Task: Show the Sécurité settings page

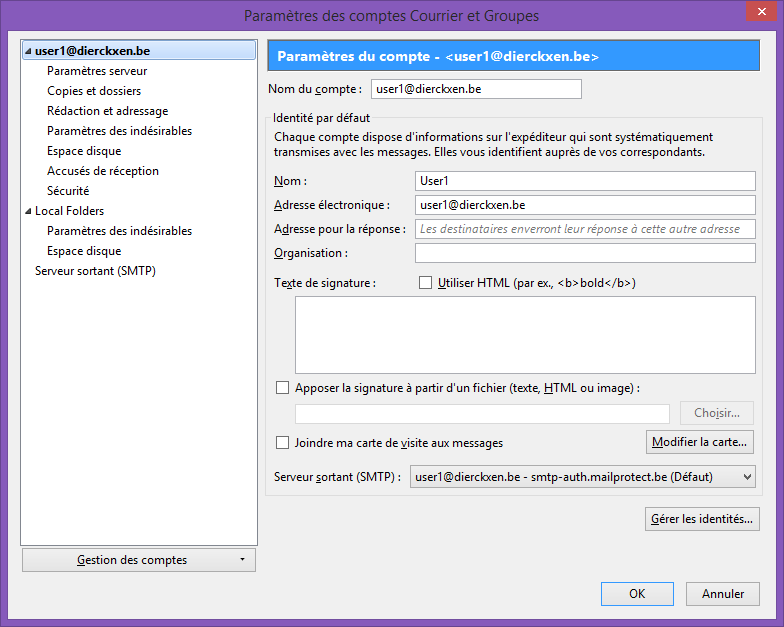Action: pos(68,191)
